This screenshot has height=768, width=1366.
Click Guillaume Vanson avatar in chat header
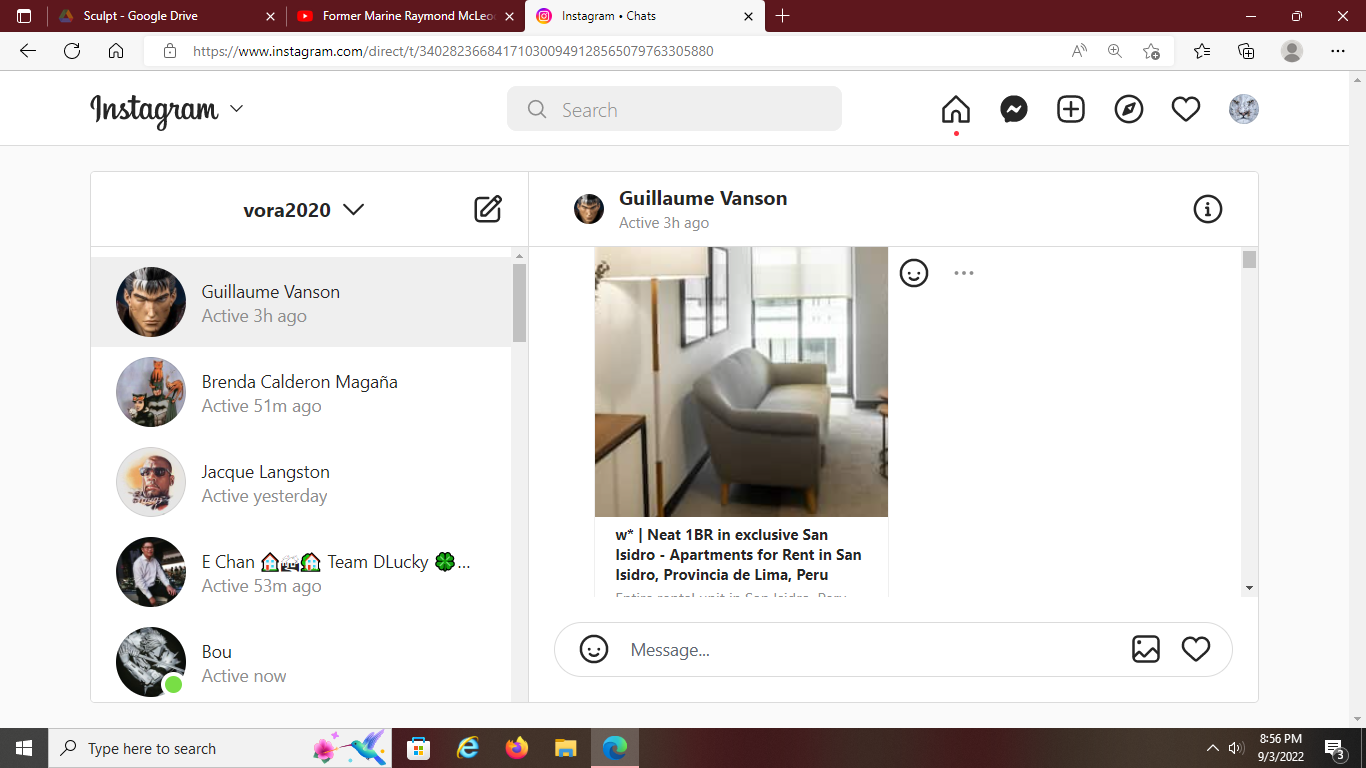(x=589, y=209)
